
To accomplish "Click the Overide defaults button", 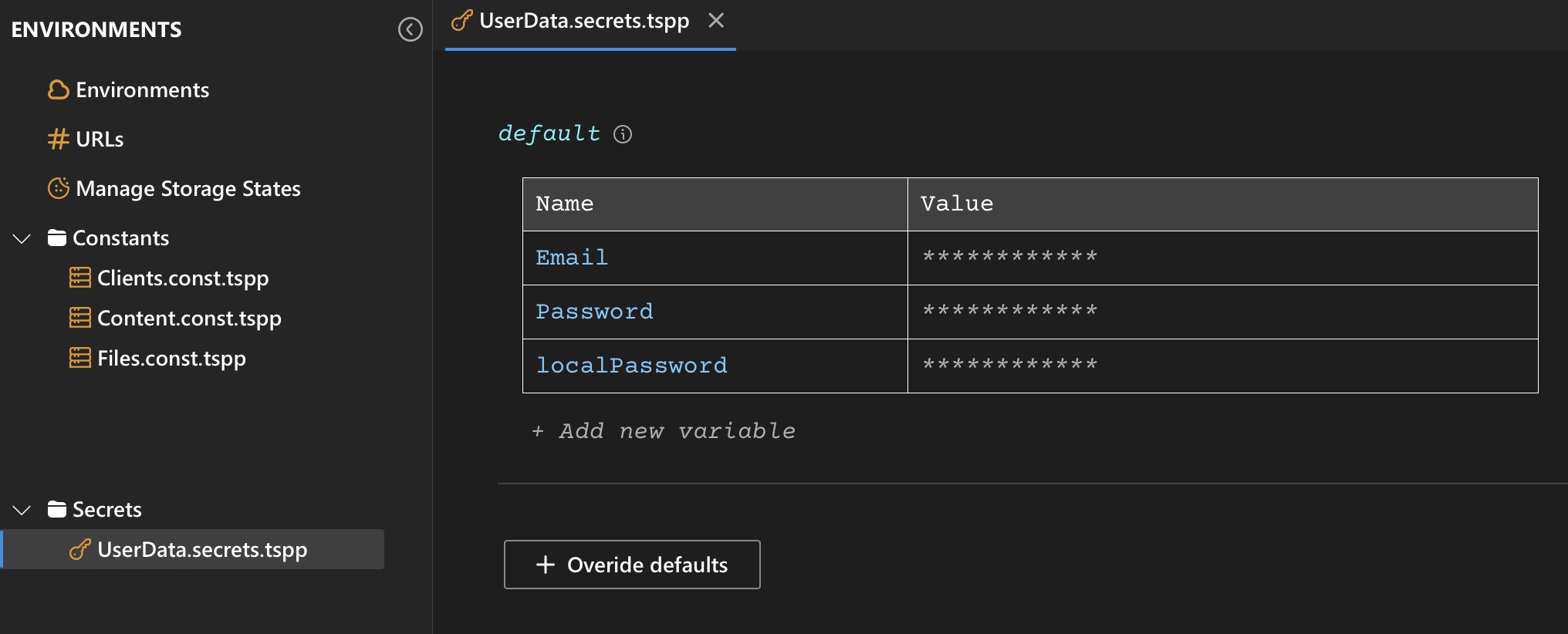I will 632,565.
